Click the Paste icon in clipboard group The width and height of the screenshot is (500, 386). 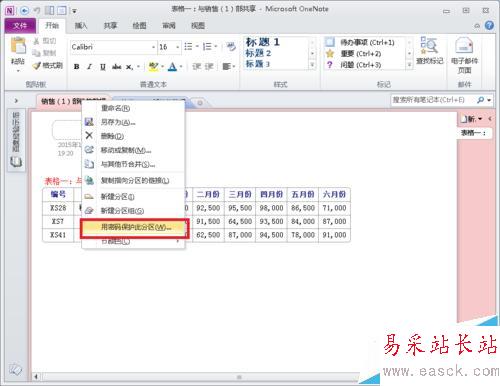click(x=18, y=46)
